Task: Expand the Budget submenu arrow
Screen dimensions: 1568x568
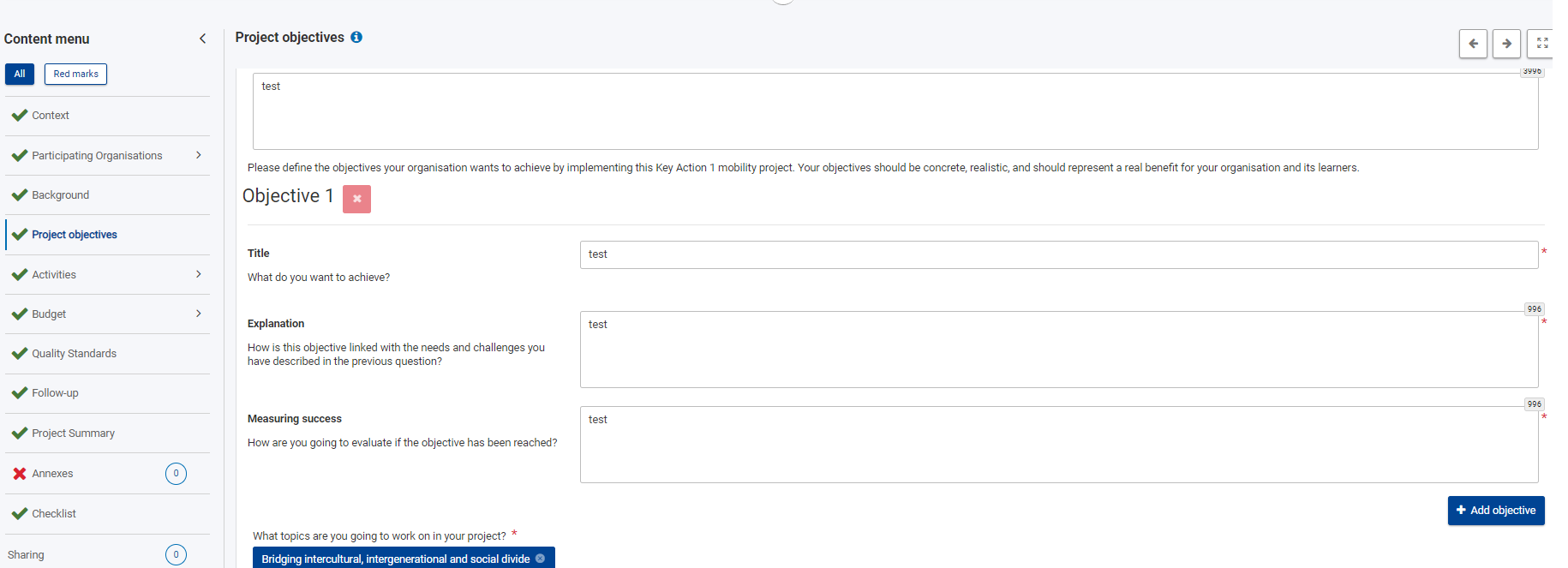Action: 199,314
